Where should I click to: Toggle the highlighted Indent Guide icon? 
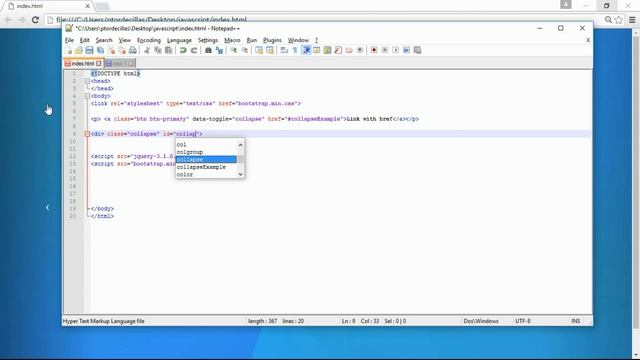coord(306,50)
